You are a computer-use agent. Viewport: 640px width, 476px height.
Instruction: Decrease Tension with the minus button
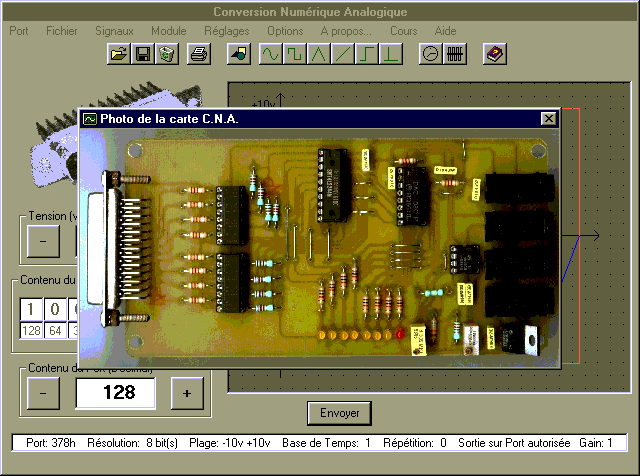point(43,241)
